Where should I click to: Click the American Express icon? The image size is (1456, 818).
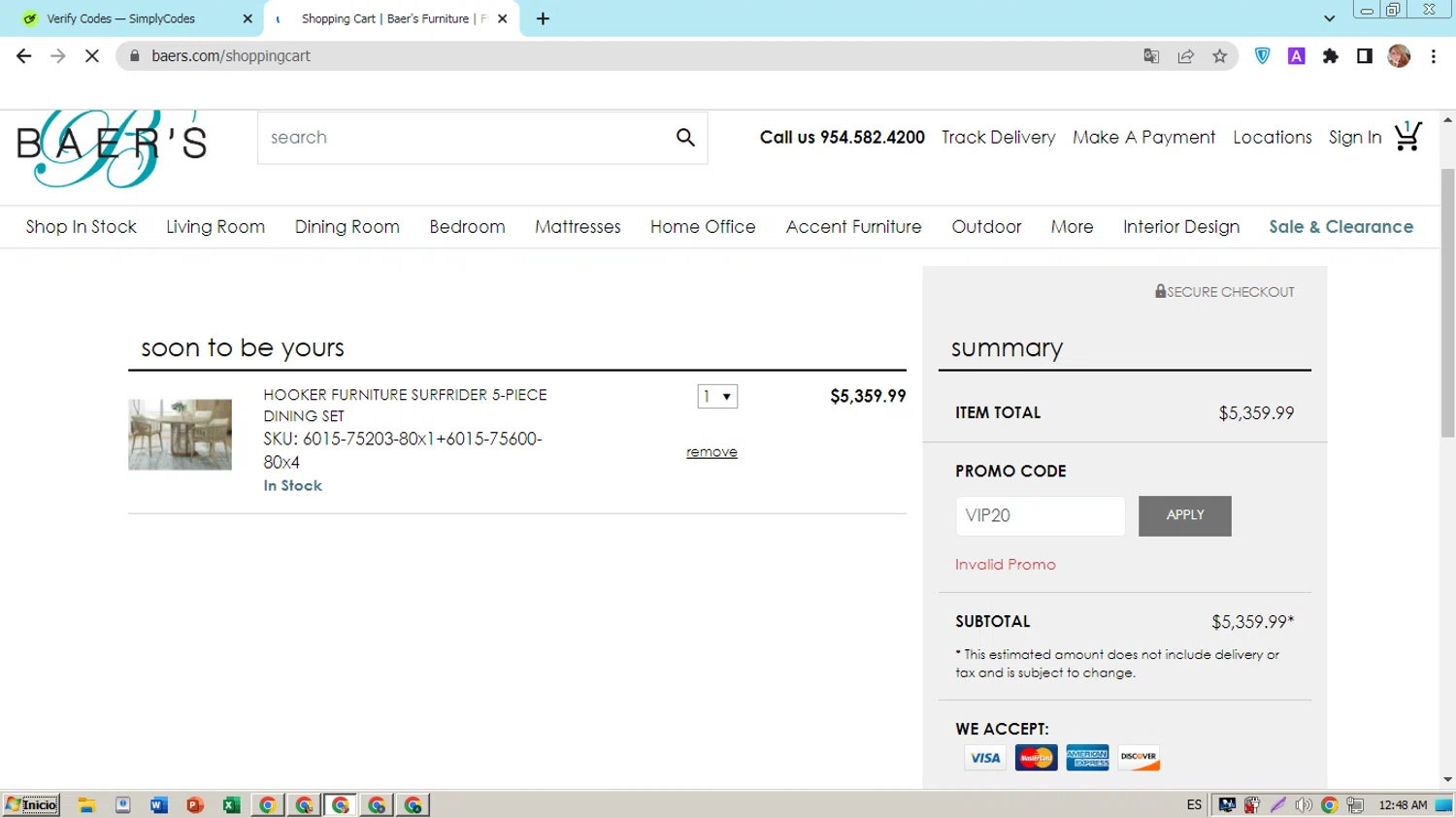(x=1087, y=758)
